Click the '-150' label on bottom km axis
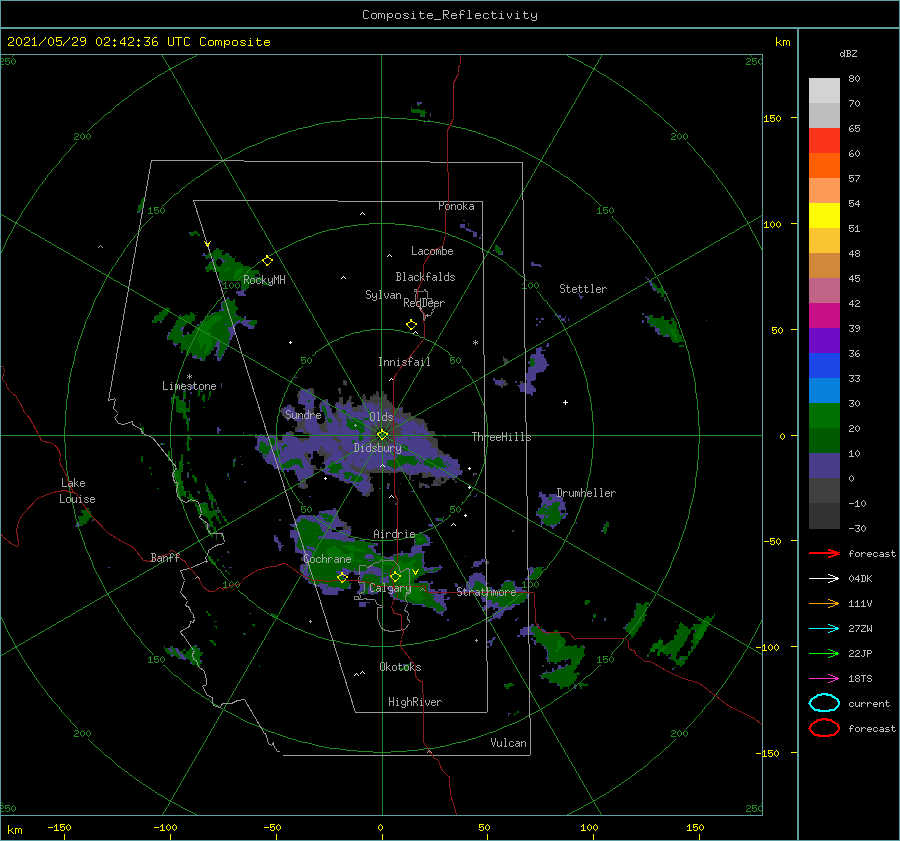This screenshot has height=841, width=900. click(59, 827)
